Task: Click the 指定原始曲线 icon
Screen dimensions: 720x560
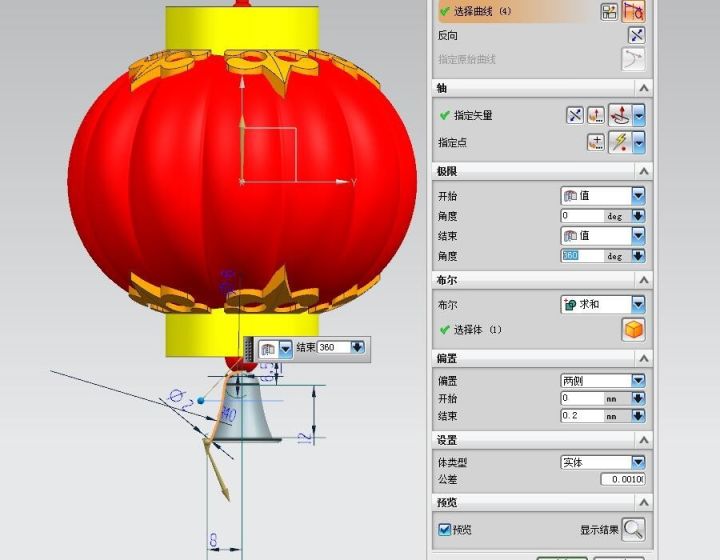Action: [633, 59]
